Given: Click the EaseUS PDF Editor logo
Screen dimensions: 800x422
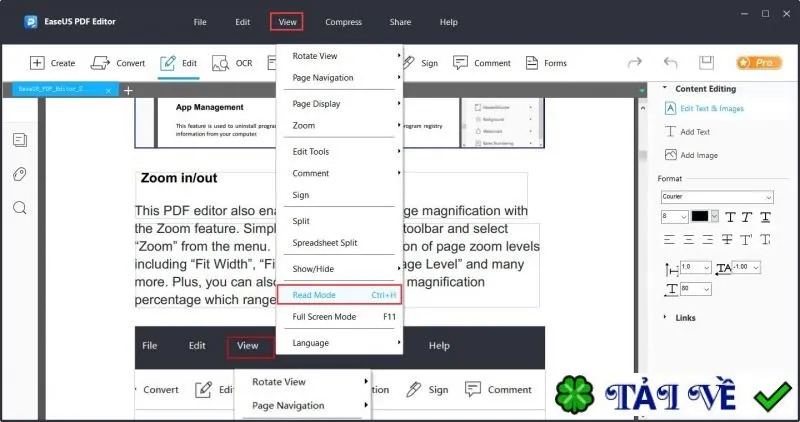Looking at the screenshot, I should tap(31, 22).
